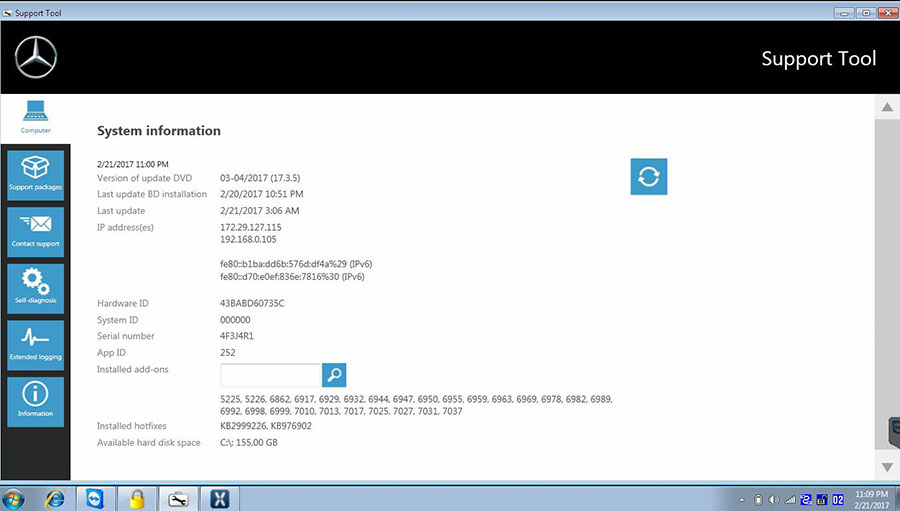Click the scrollbar up arrow
The image size is (900, 511).
tap(887, 107)
